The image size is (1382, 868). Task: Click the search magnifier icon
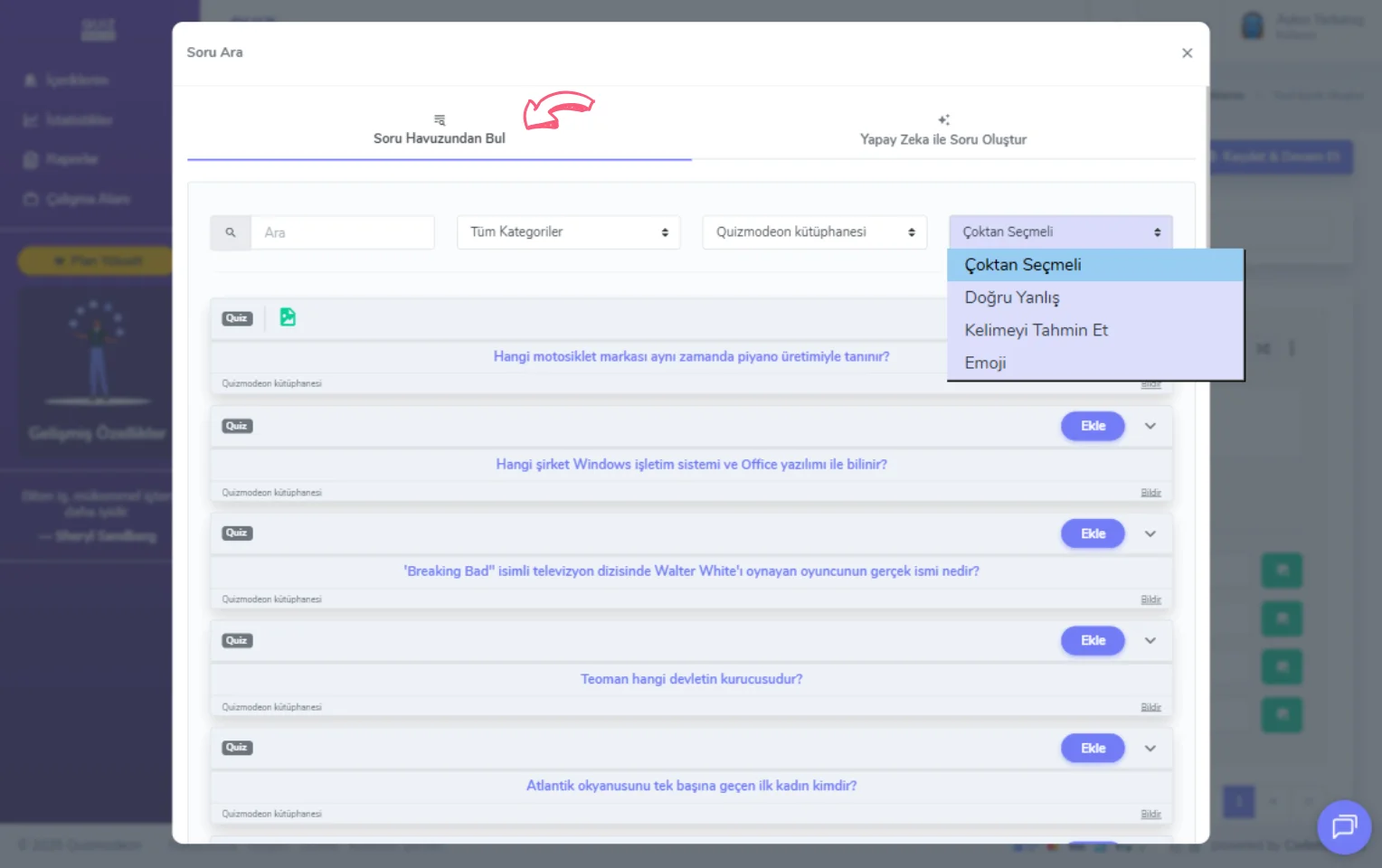[231, 232]
